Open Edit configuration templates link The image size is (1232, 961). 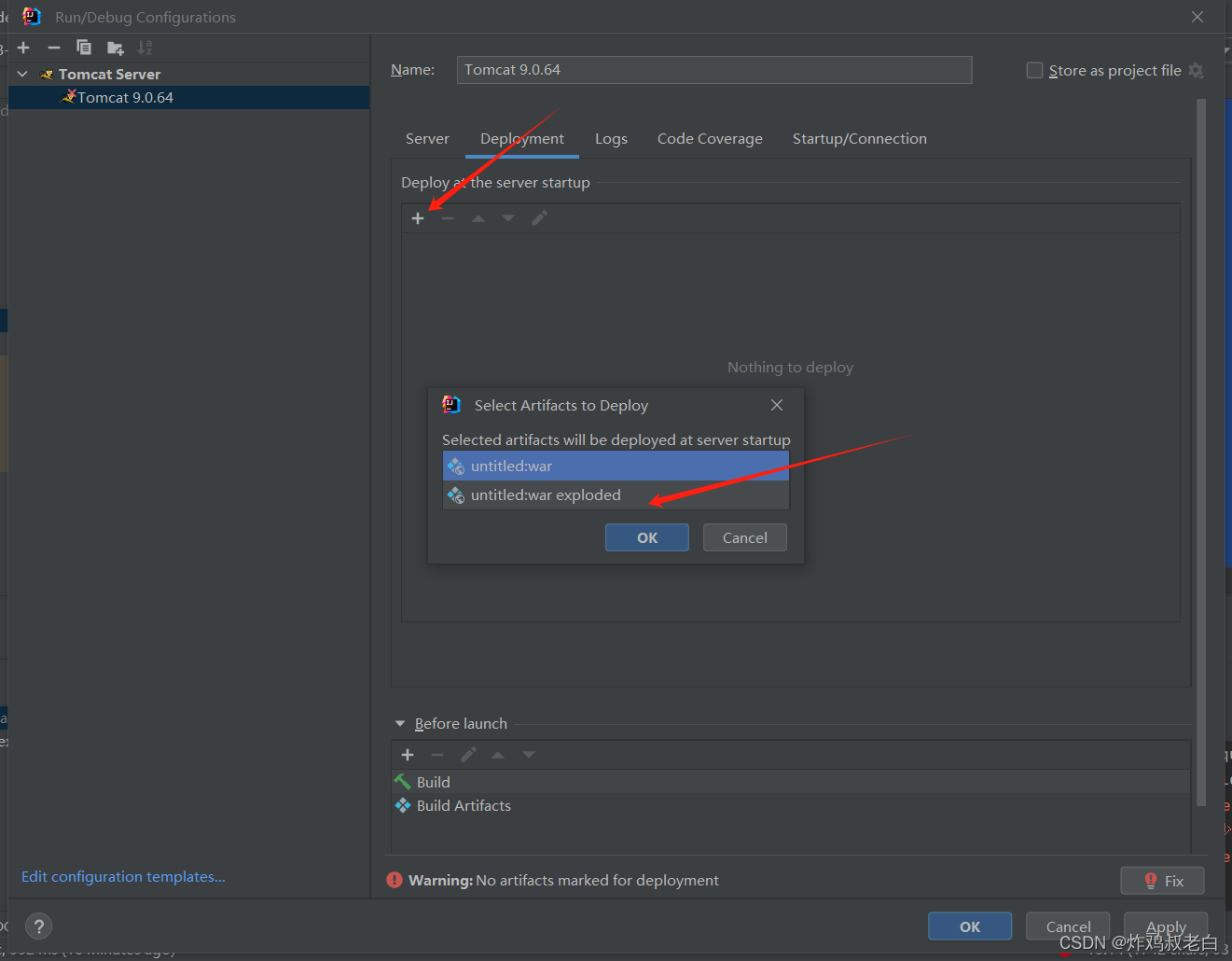123,877
